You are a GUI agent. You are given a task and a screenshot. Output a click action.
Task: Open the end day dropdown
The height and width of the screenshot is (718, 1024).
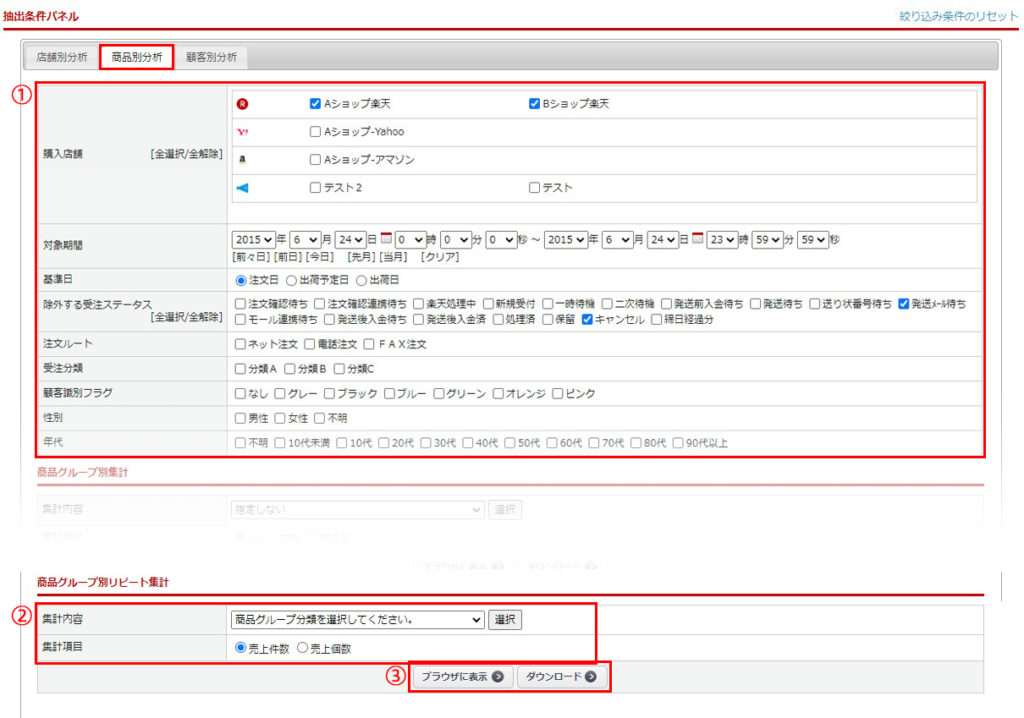click(x=663, y=240)
